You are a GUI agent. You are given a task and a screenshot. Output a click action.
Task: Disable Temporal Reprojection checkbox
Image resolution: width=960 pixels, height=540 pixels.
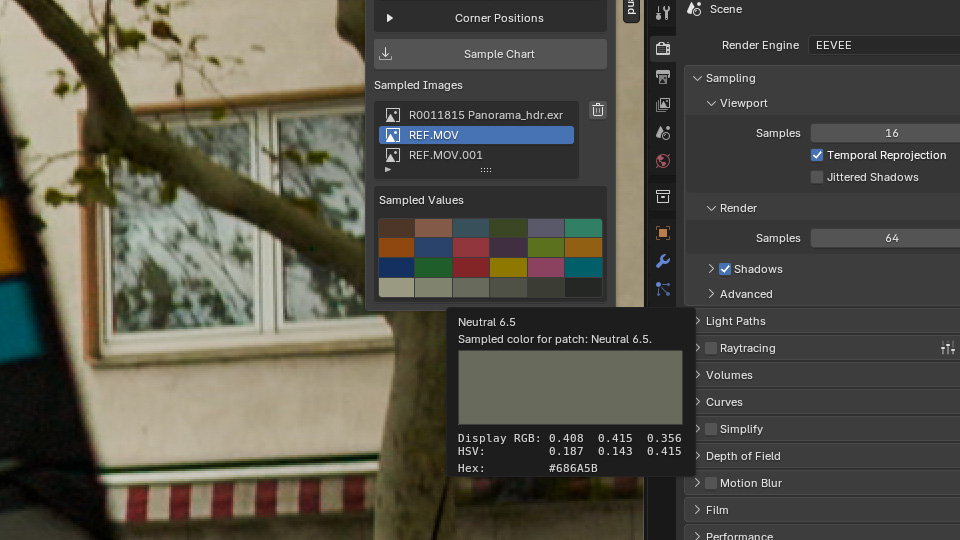[x=817, y=155]
